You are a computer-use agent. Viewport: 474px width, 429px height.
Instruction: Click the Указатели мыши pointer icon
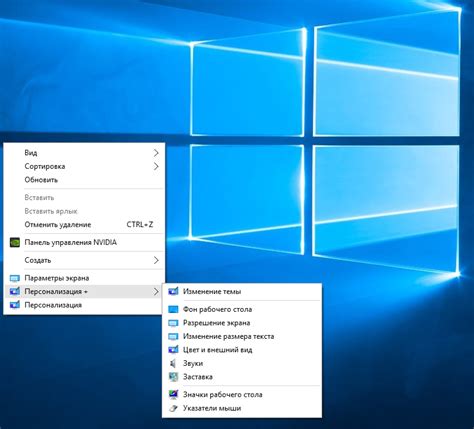(173, 408)
